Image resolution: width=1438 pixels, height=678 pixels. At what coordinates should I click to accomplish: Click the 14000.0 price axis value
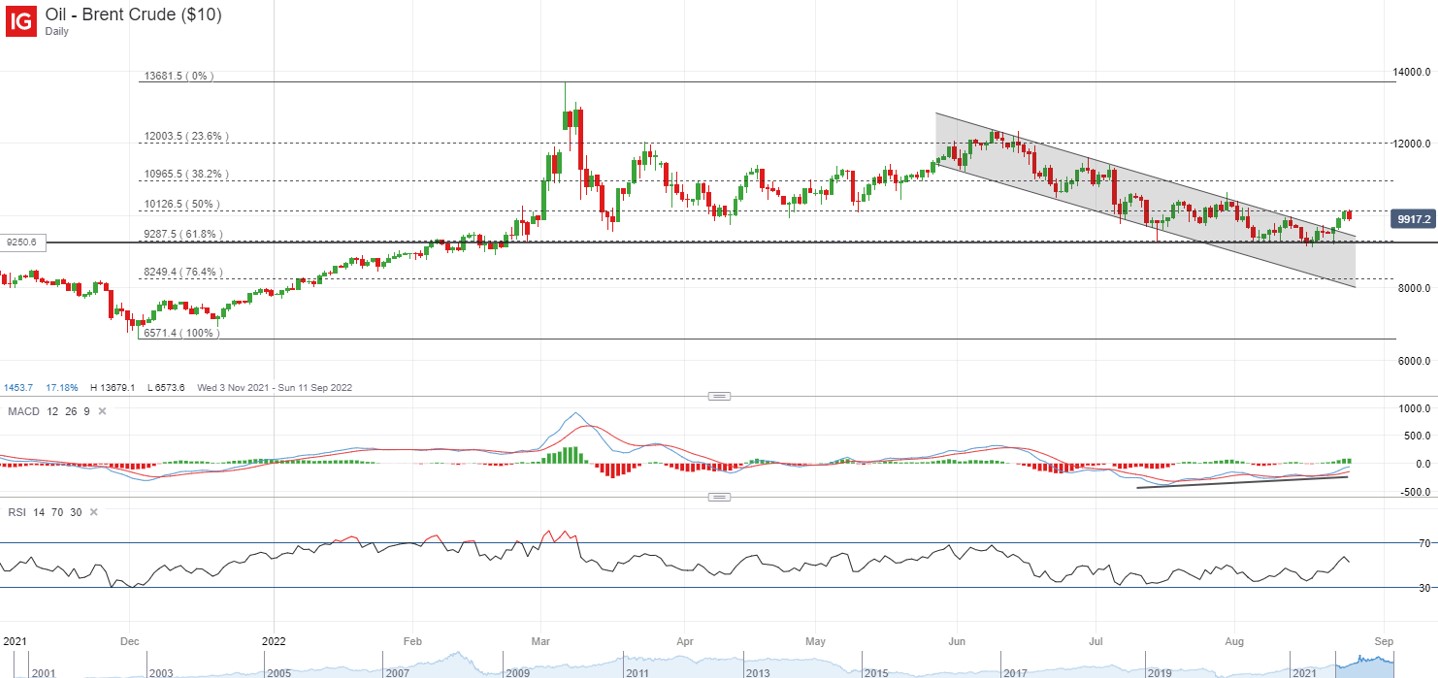pos(1413,72)
